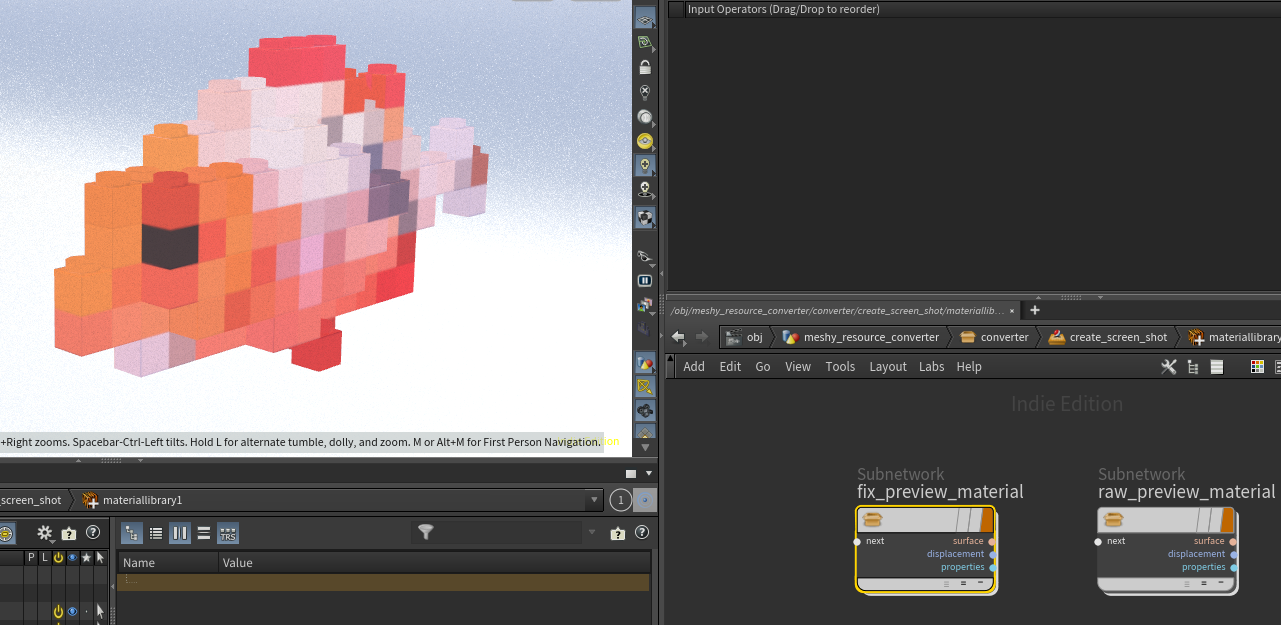Open the filter field dropdown arrow
Image resolution: width=1281 pixels, height=625 pixels.
[x=592, y=533]
